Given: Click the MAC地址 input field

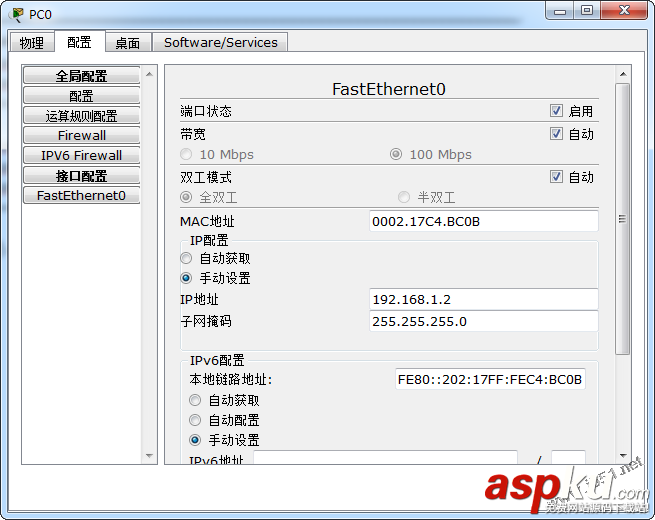Looking at the screenshot, I should point(484,221).
